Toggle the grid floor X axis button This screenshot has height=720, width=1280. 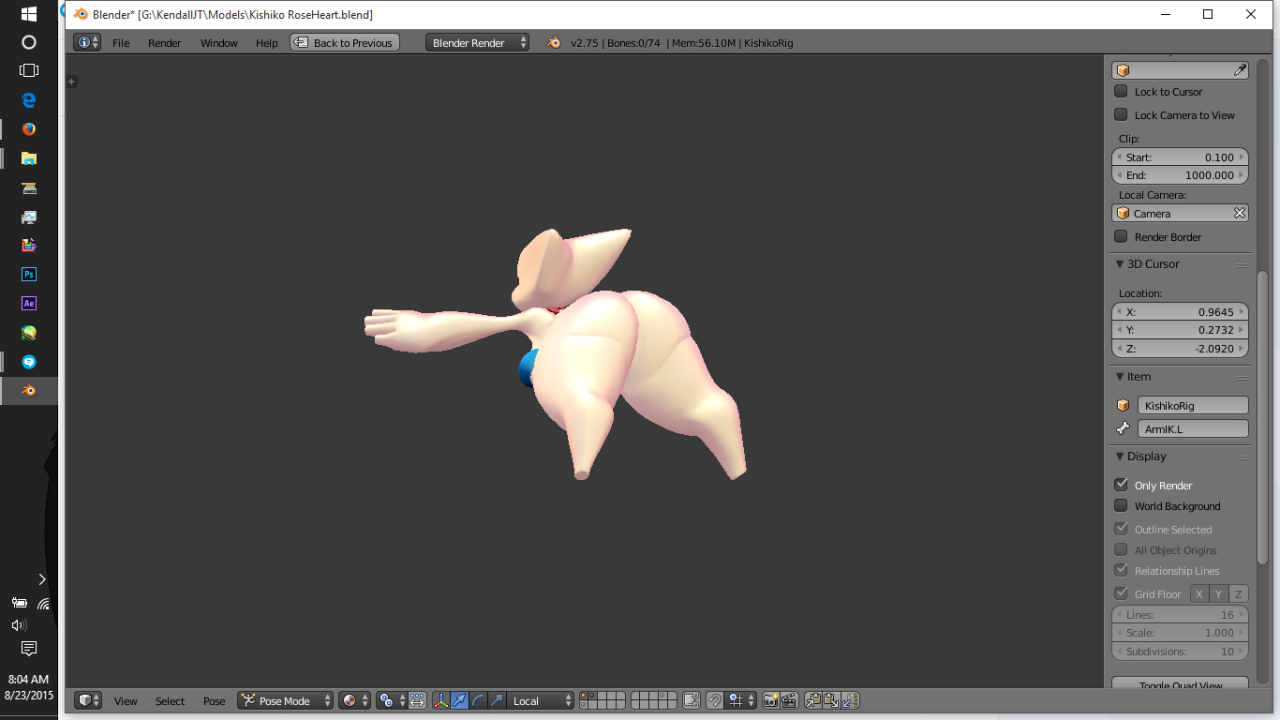coord(1199,594)
